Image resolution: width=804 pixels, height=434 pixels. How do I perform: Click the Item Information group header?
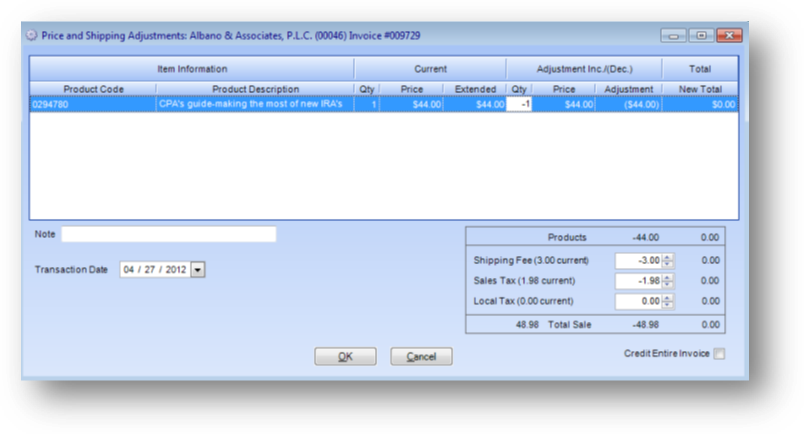192,69
